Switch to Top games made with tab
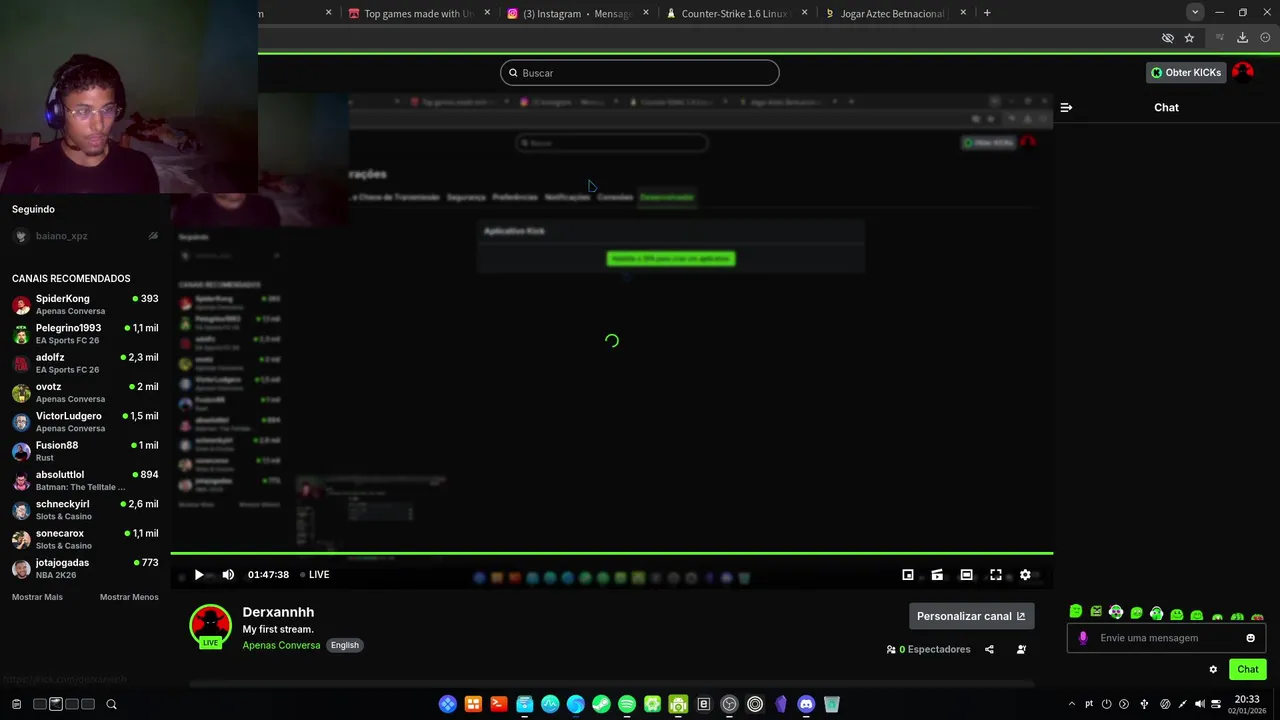Screen dimensions: 1280x720 (418, 13)
